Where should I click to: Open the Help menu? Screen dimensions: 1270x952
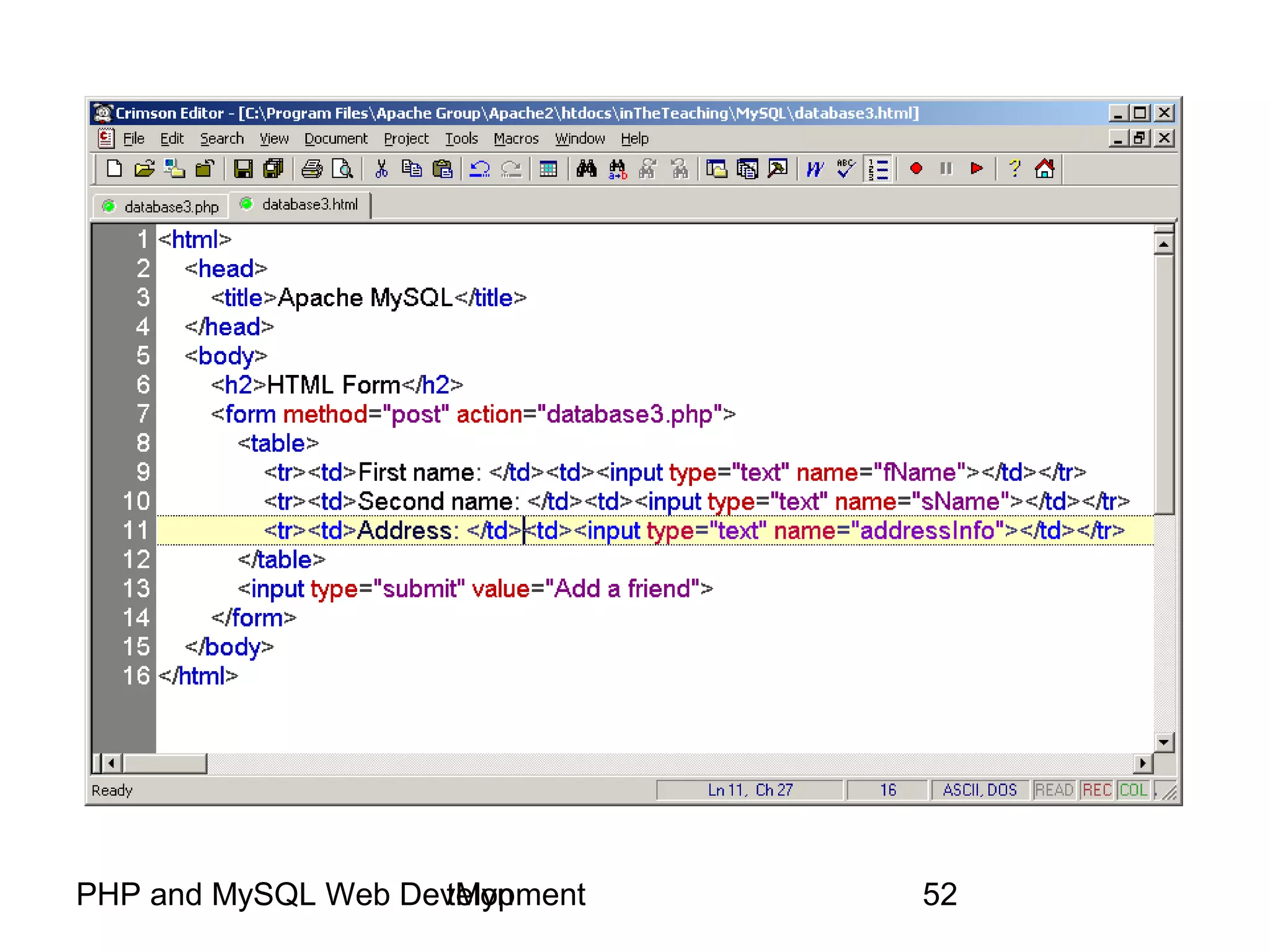tap(634, 138)
